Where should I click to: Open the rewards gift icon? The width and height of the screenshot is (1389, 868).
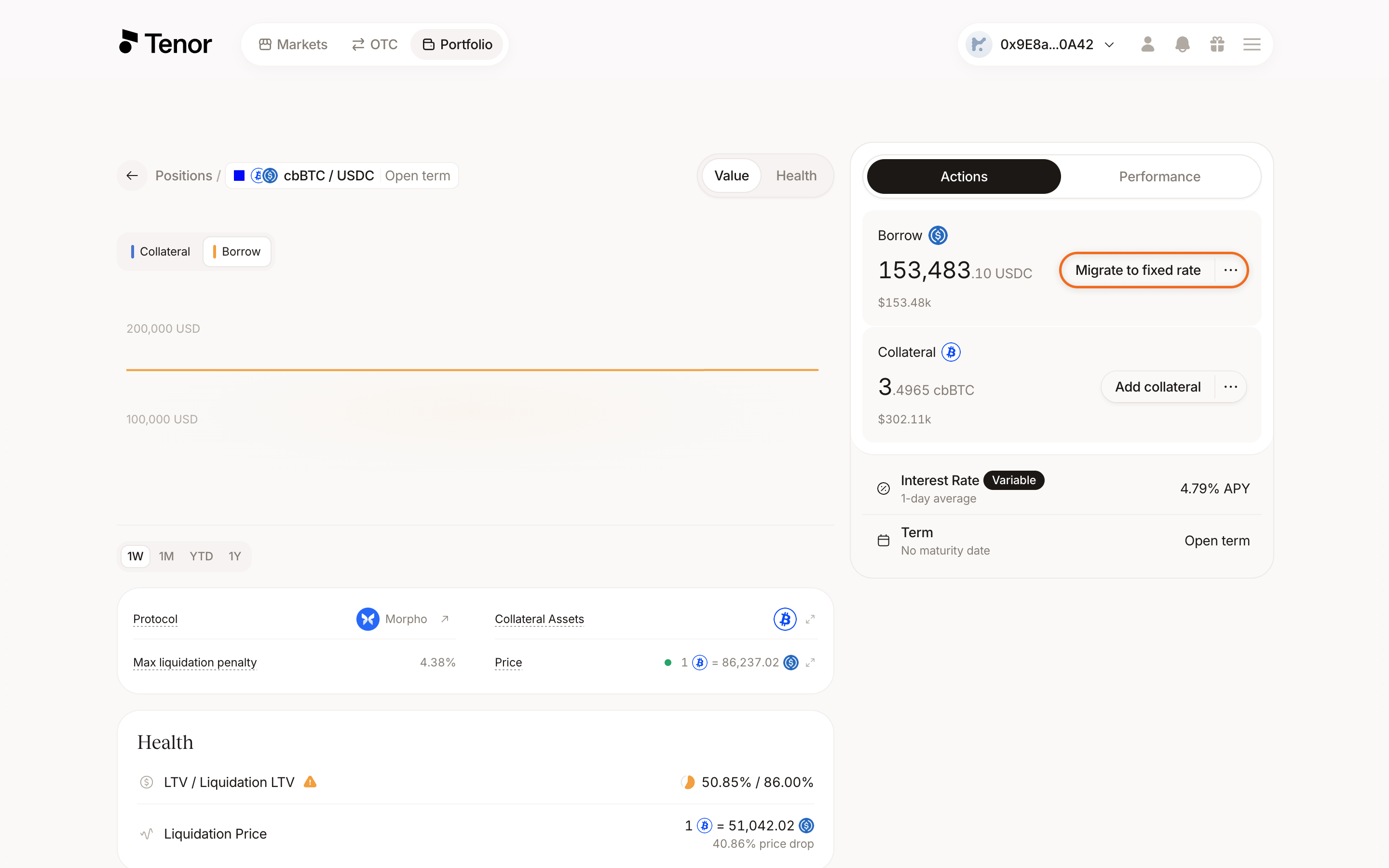tap(1217, 44)
